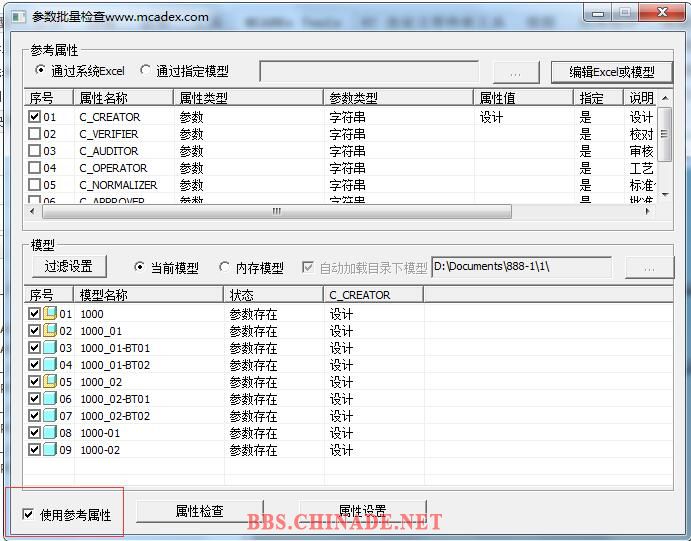Click 属性设置 button
The width and height of the screenshot is (691, 541).
[363, 511]
